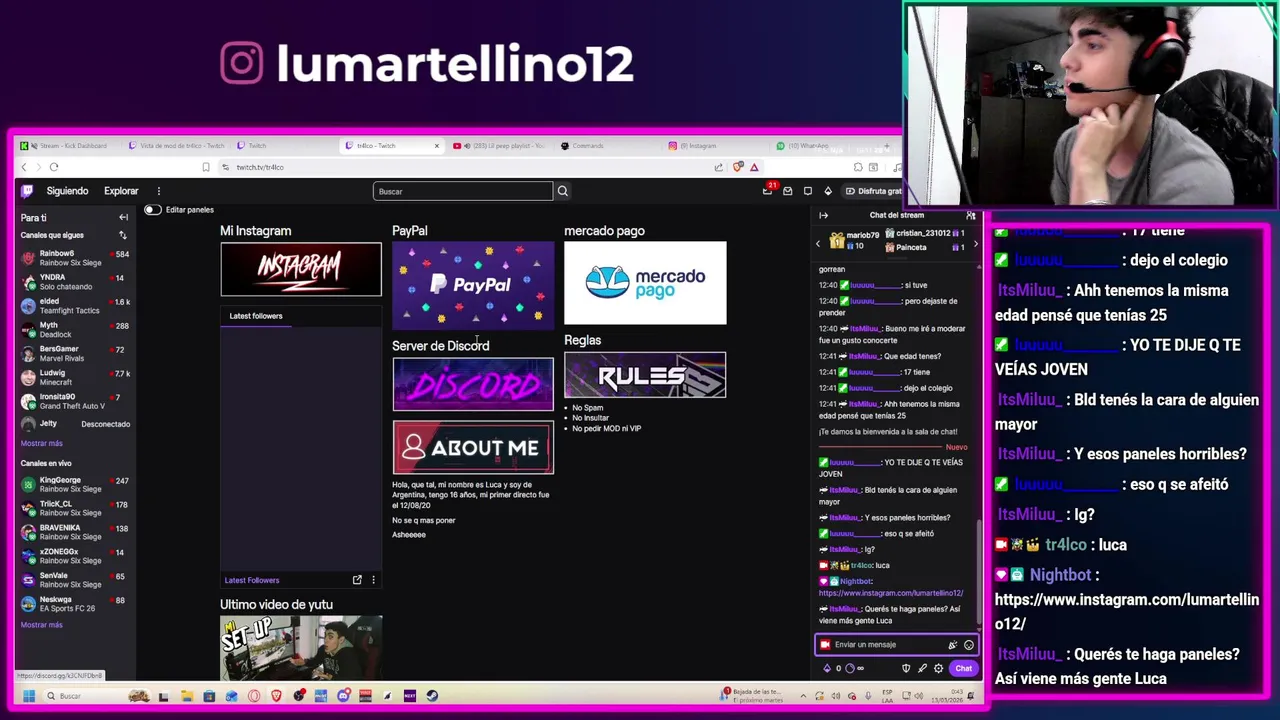Click the search magnifier button

pos(562,191)
